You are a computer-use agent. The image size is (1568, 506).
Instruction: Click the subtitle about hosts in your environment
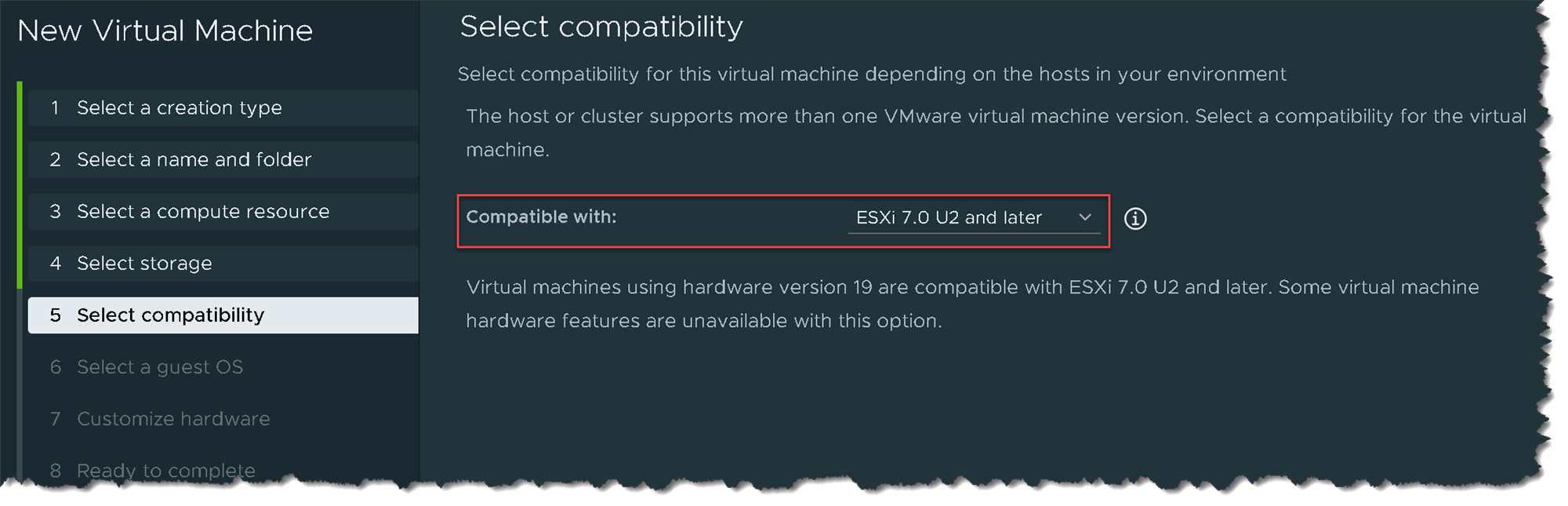click(871, 75)
